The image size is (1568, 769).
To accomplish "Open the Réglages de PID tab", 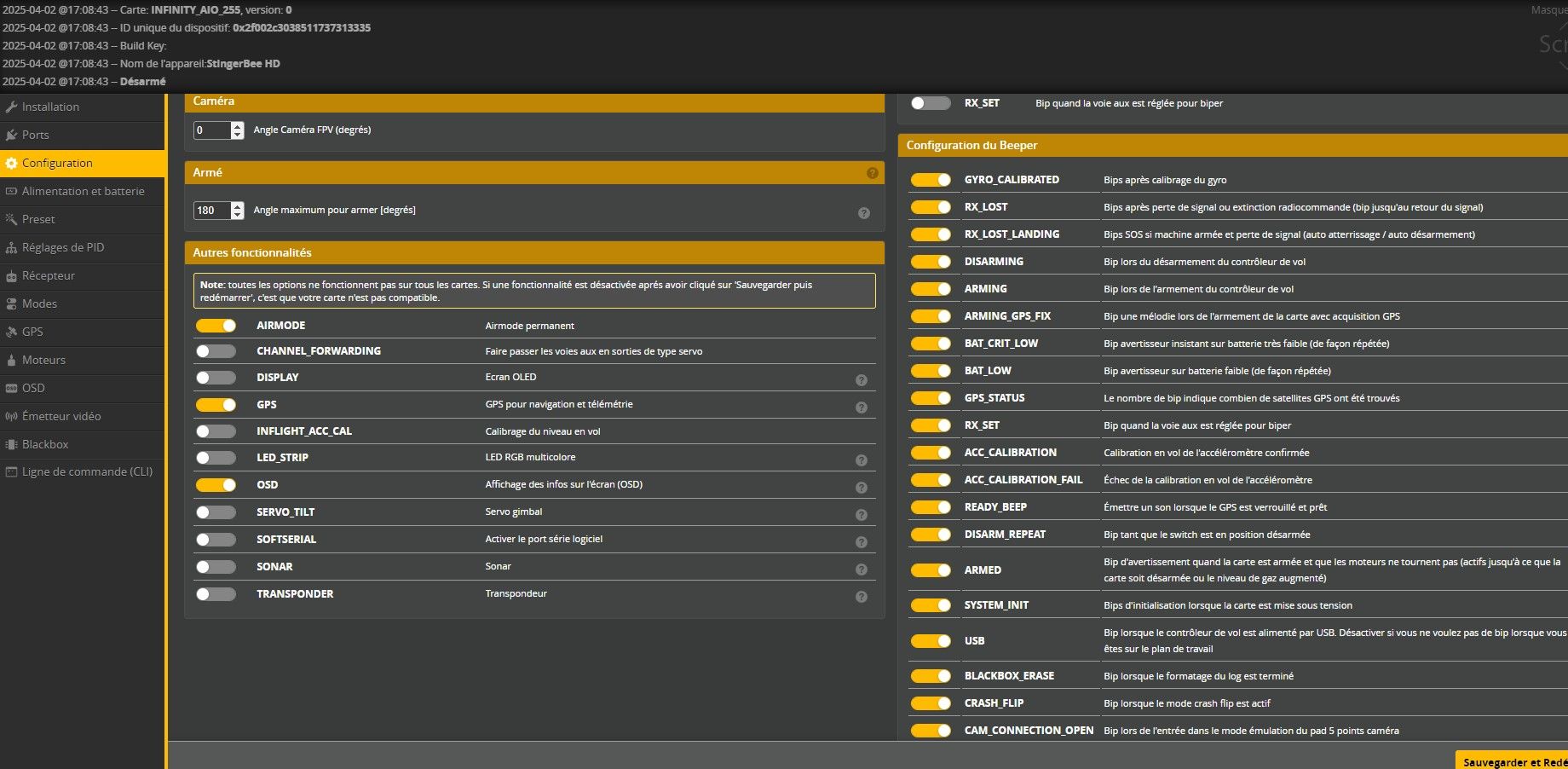I will [x=62, y=247].
